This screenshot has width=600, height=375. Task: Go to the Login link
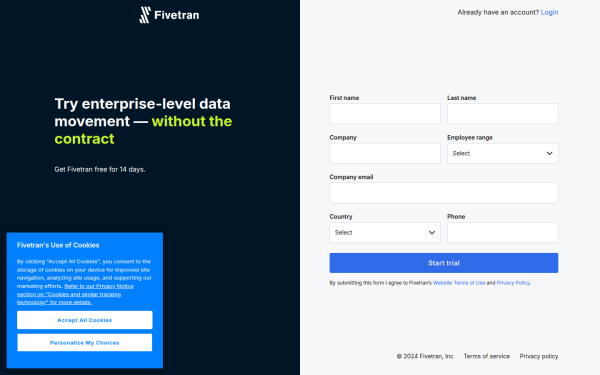click(x=549, y=12)
